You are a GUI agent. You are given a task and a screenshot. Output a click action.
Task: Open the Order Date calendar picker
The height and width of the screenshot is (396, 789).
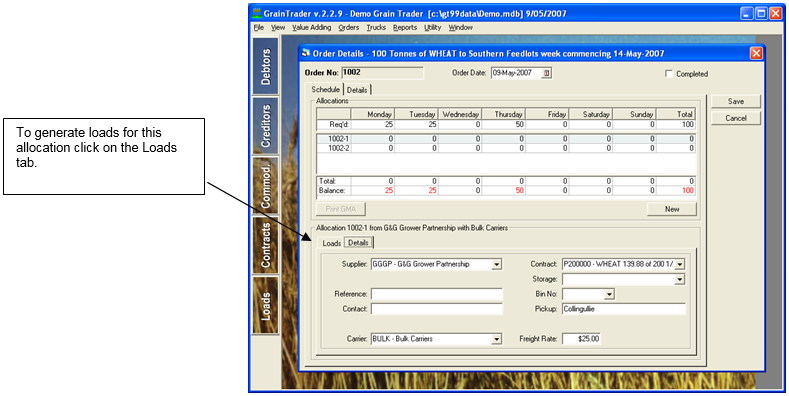547,73
